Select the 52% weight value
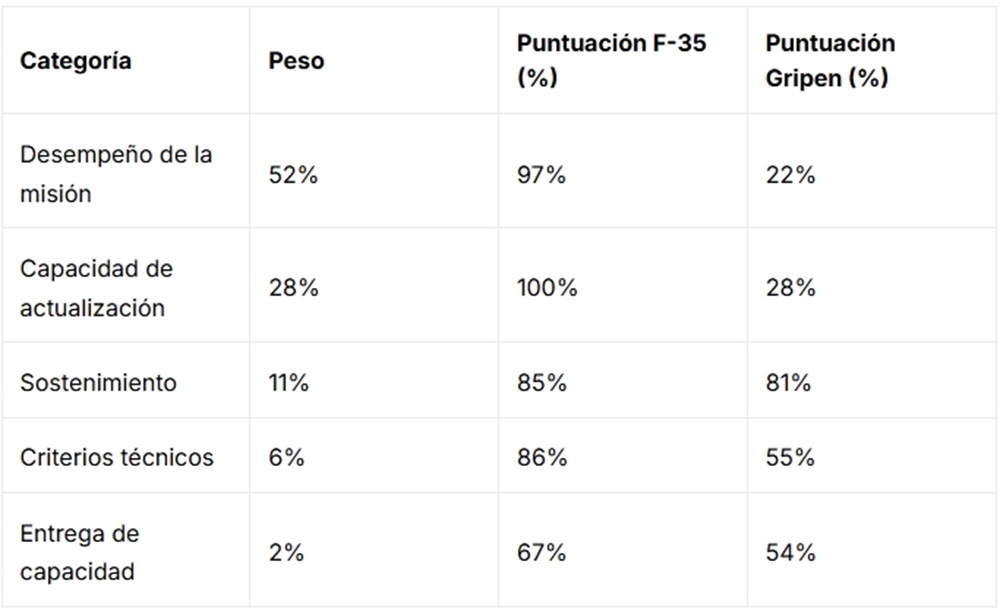Viewport: 1000px width, 609px height. click(x=293, y=175)
